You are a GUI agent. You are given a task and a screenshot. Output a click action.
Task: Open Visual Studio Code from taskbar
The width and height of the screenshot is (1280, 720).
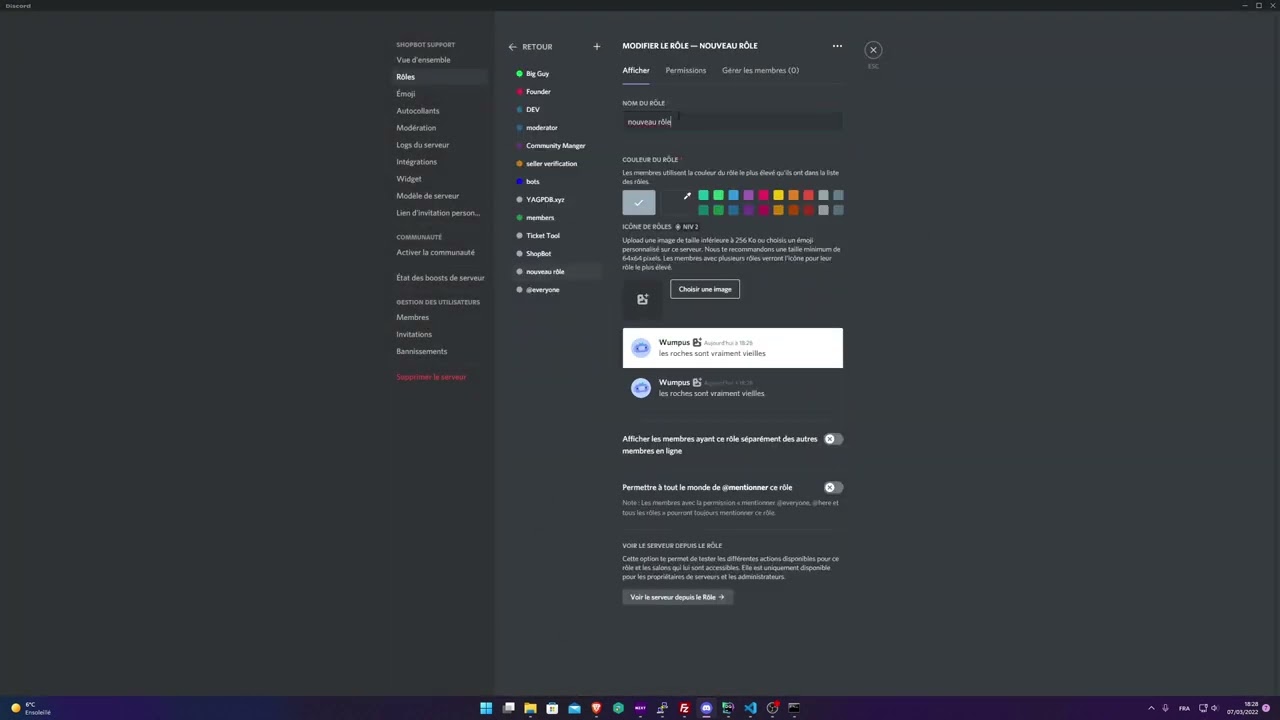coord(750,708)
